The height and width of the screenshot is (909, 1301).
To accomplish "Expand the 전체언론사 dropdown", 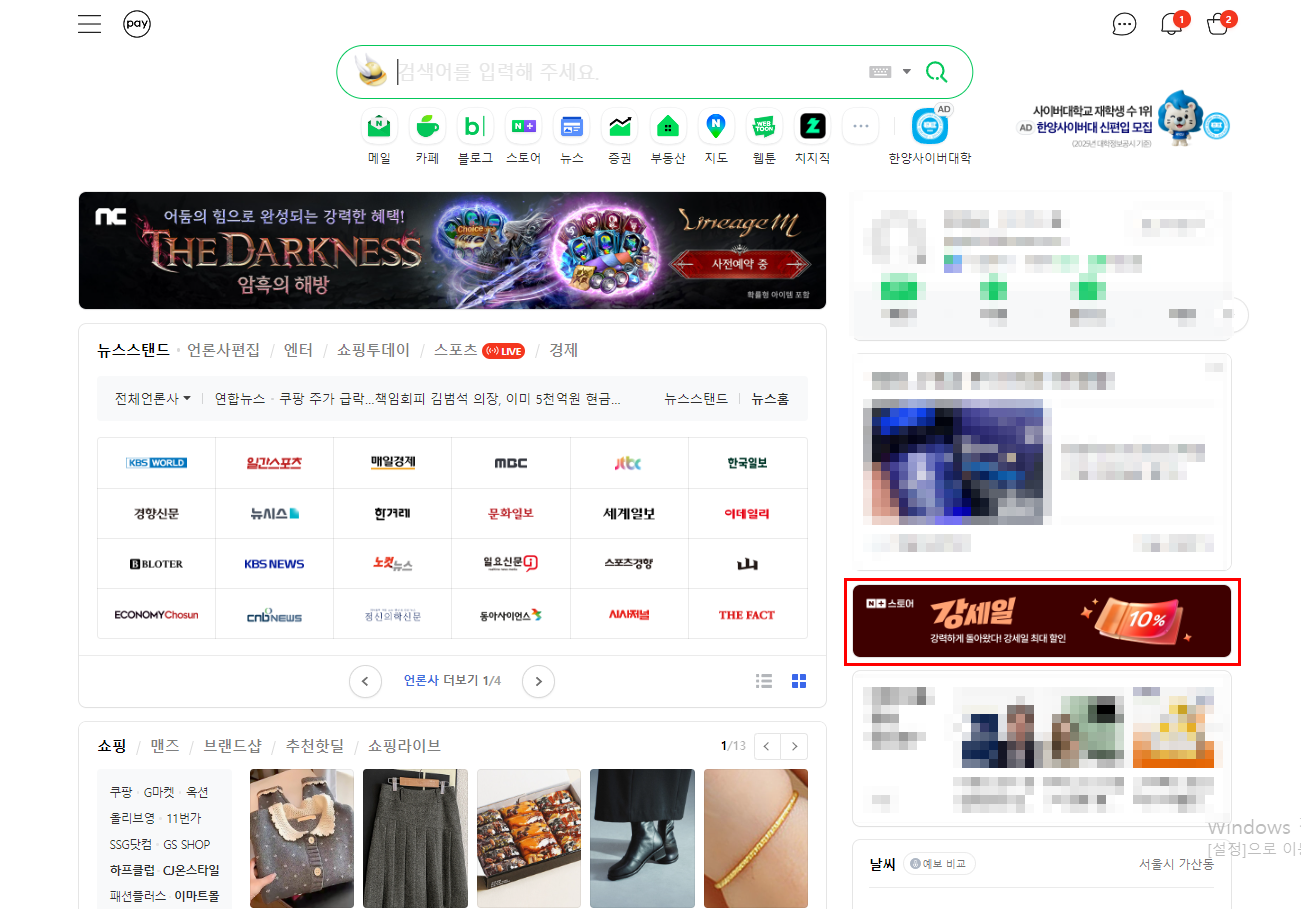I will point(153,398).
